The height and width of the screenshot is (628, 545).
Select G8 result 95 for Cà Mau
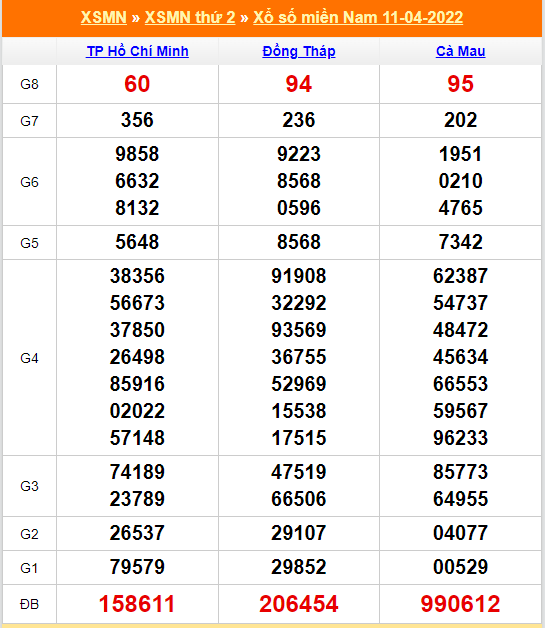pyautogui.click(x=461, y=84)
